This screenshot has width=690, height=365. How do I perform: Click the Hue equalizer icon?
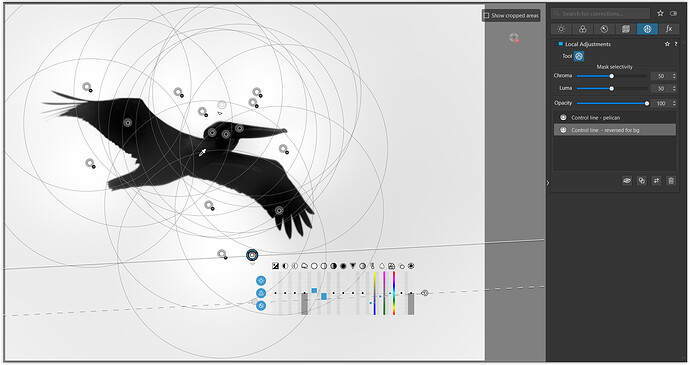[x=392, y=266]
